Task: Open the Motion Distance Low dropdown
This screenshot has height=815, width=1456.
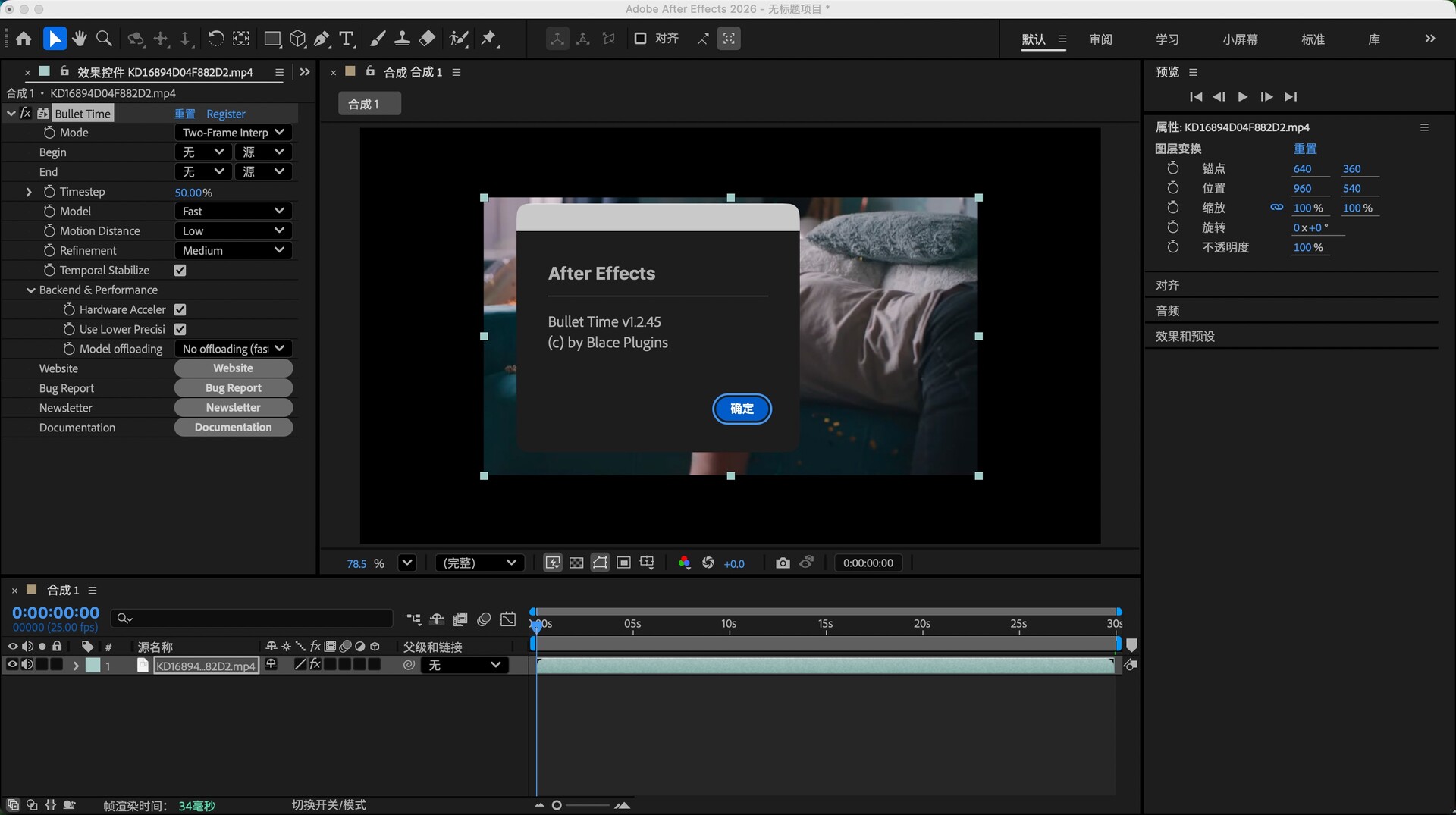Action: click(233, 231)
